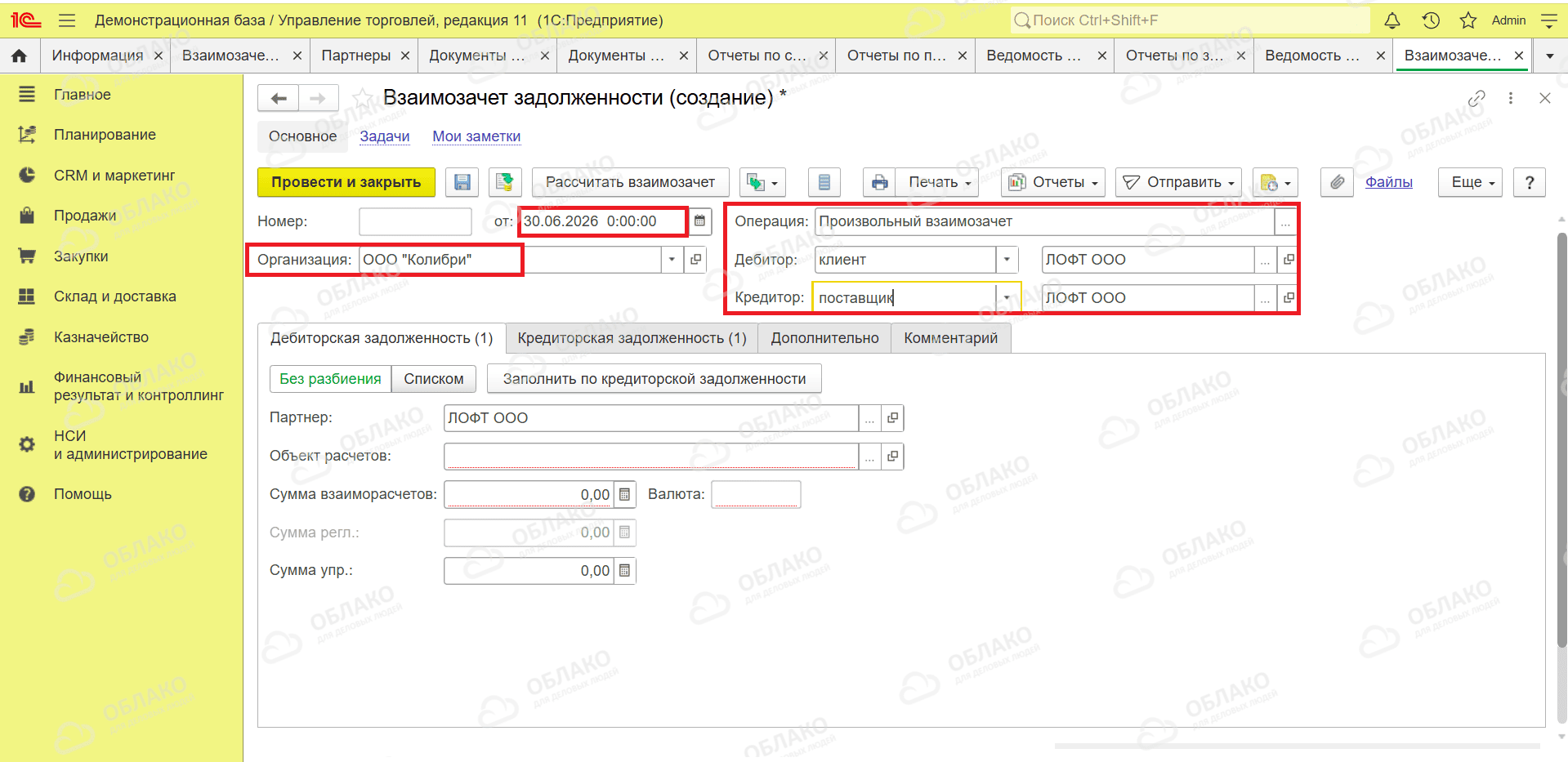Open the Планирование section
The image size is (1568, 762).
tap(105, 135)
